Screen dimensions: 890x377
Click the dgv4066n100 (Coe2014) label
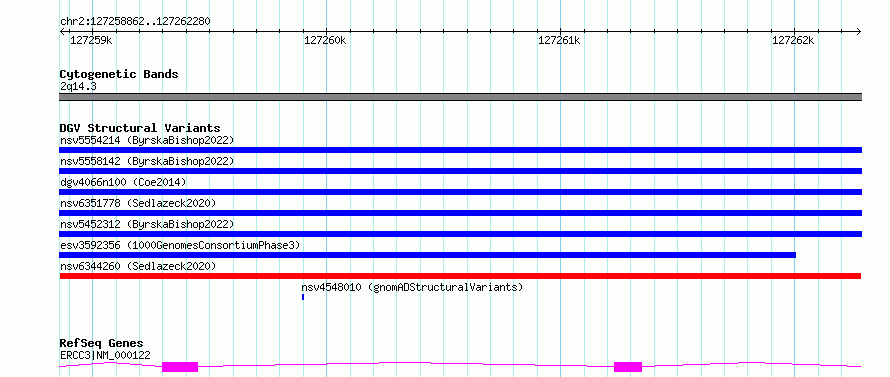tap(123, 182)
